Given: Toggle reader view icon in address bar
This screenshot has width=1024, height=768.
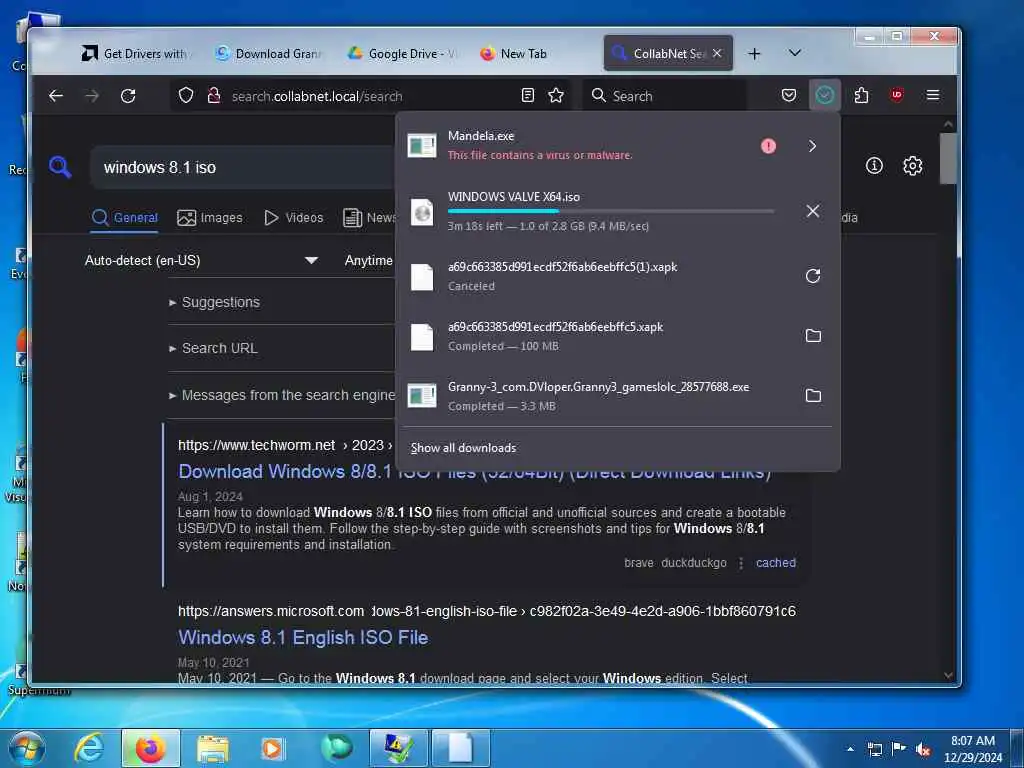Looking at the screenshot, I should click(x=528, y=95).
